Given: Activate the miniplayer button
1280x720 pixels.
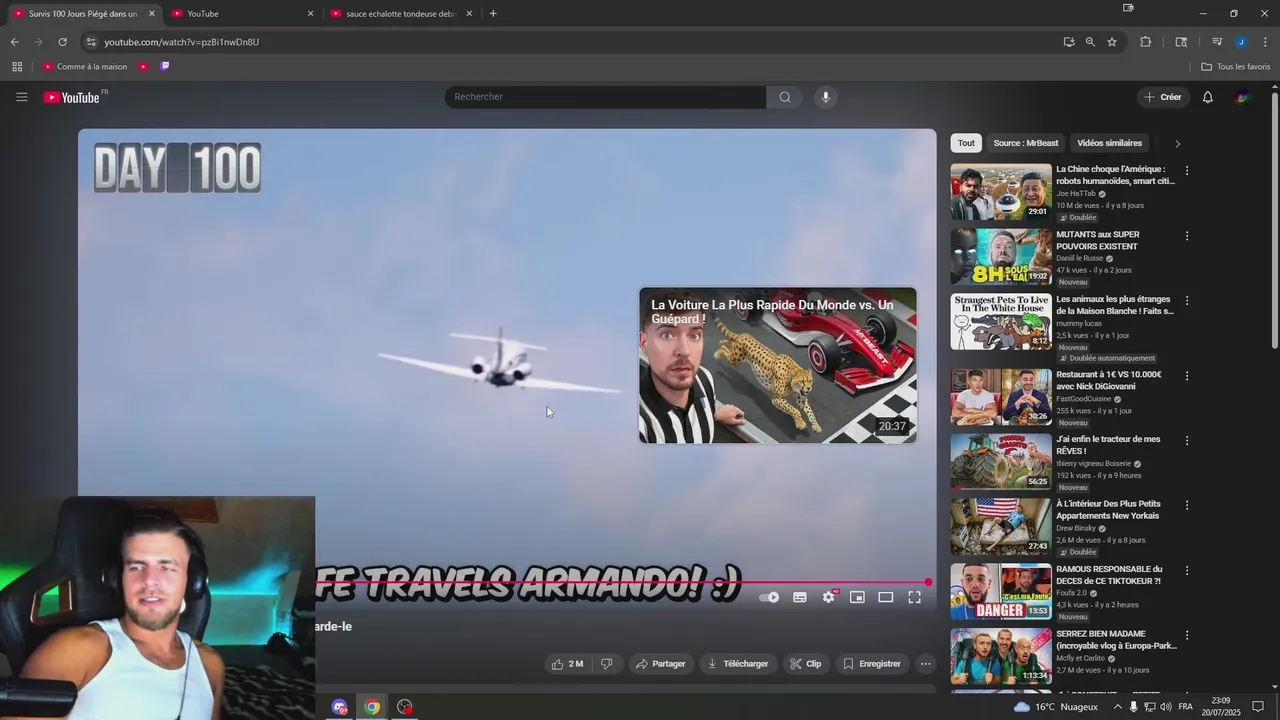Looking at the screenshot, I should [857, 597].
